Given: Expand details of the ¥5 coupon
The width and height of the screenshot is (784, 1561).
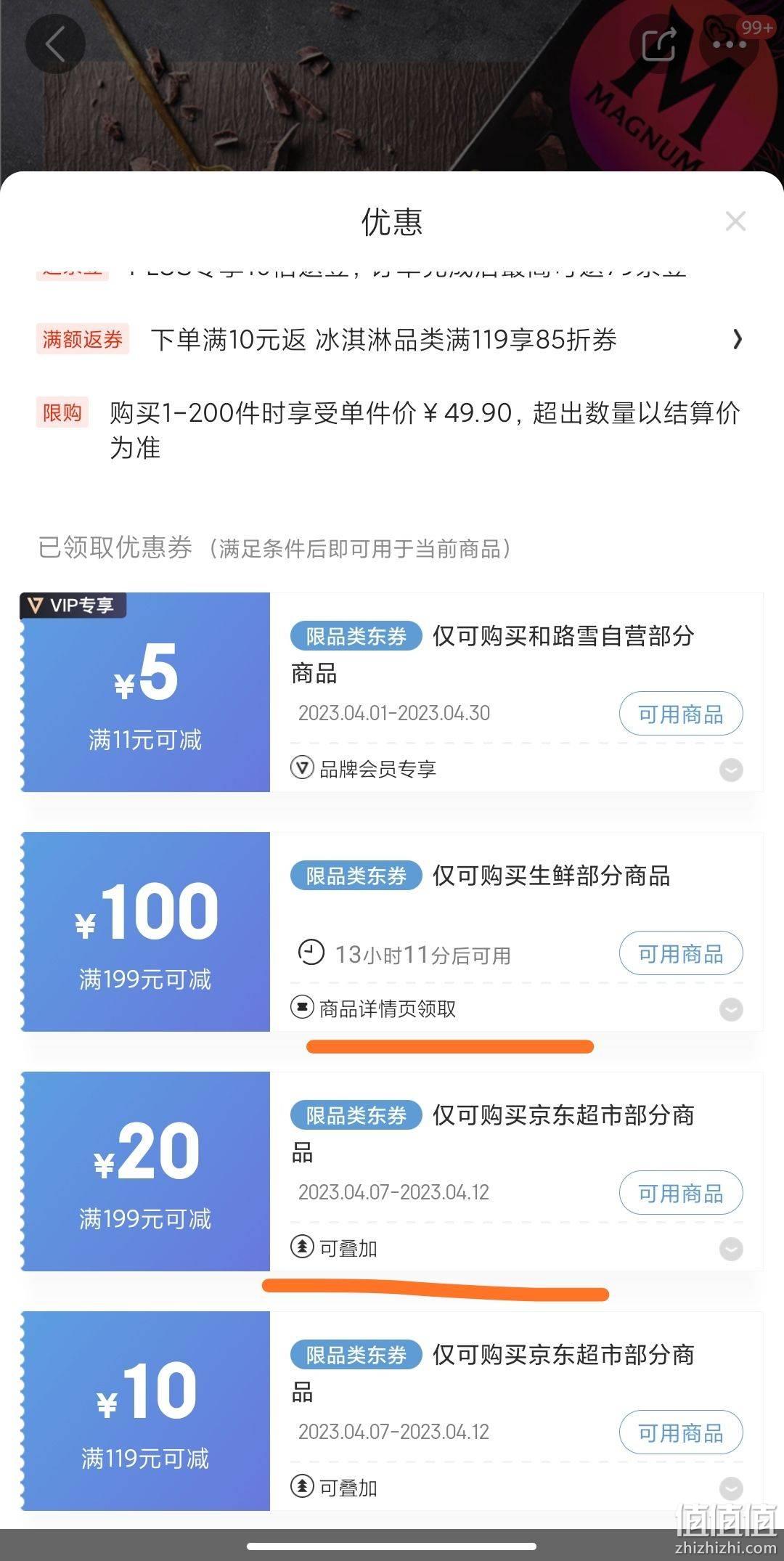Looking at the screenshot, I should pos(731,770).
